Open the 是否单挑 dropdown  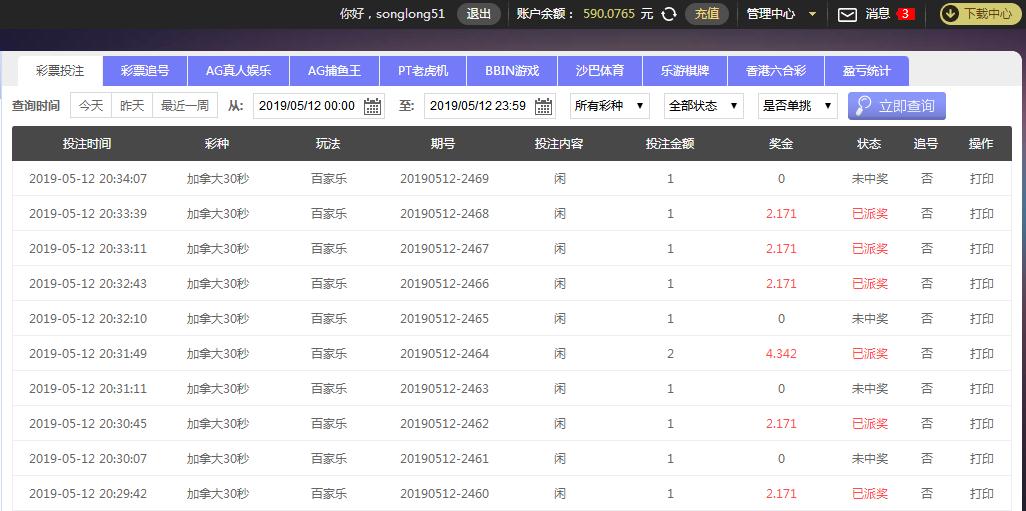[x=796, y=106]
